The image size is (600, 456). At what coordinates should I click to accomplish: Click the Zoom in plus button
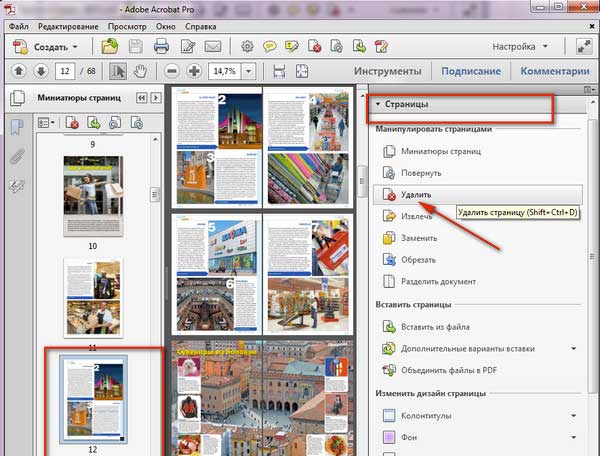193,72
